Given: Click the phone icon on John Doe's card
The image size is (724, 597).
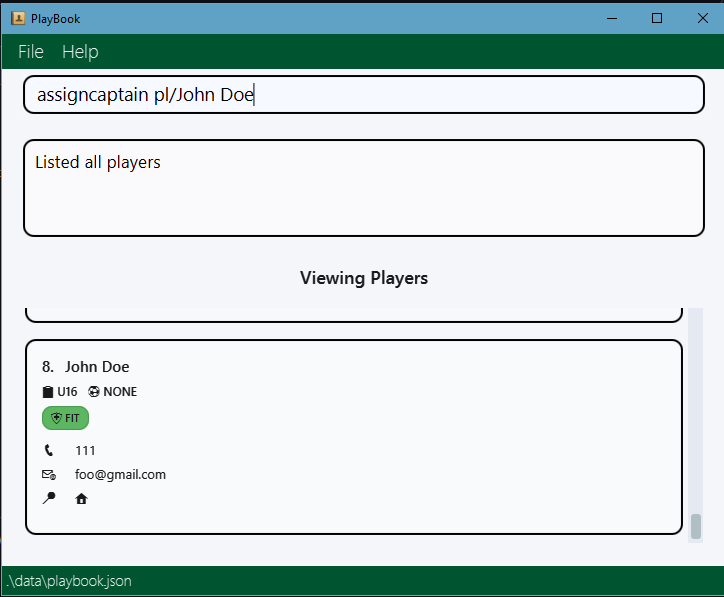Looking at the screenshot, I should point(49,450).
